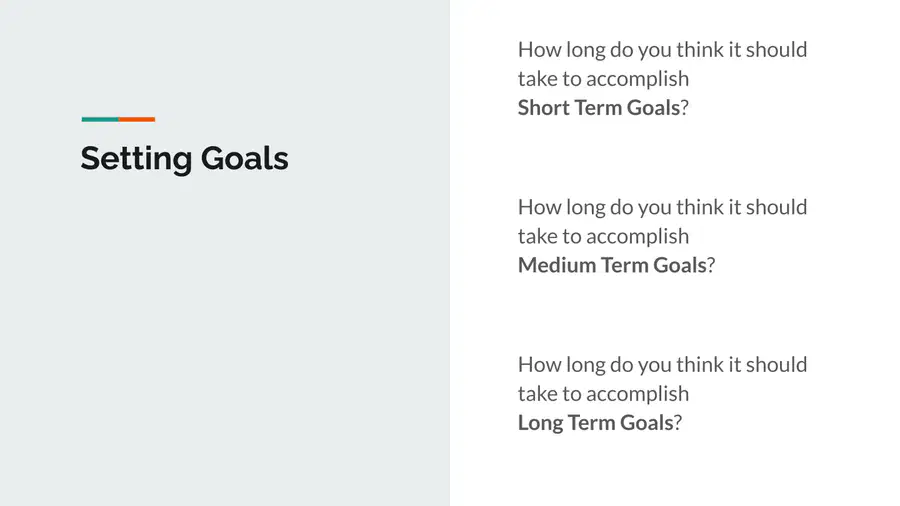Click the question mark after Long Term Goals
The width and height of the screenshot is (900, 506).
[x=678, y=423]
